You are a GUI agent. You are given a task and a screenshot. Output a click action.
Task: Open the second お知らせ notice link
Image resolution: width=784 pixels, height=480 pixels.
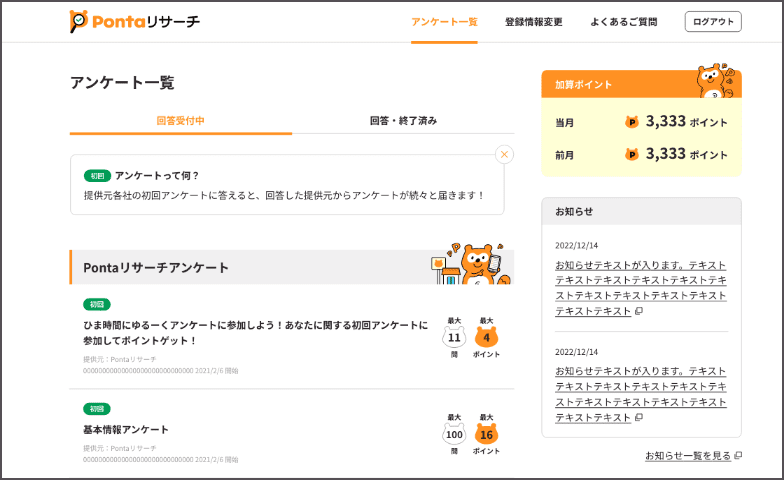640,394
